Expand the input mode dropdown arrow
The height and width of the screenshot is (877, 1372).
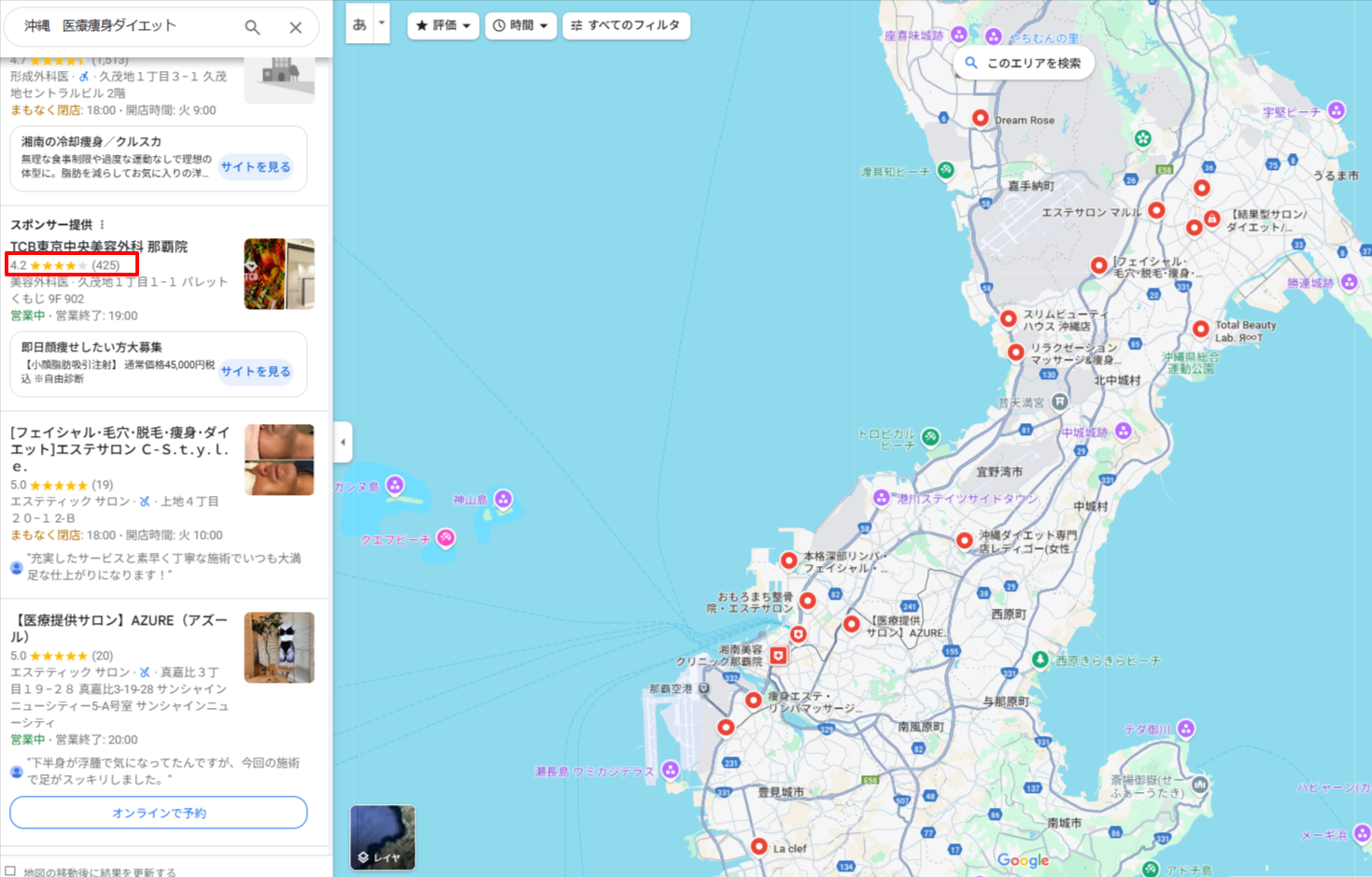(381, 23)
